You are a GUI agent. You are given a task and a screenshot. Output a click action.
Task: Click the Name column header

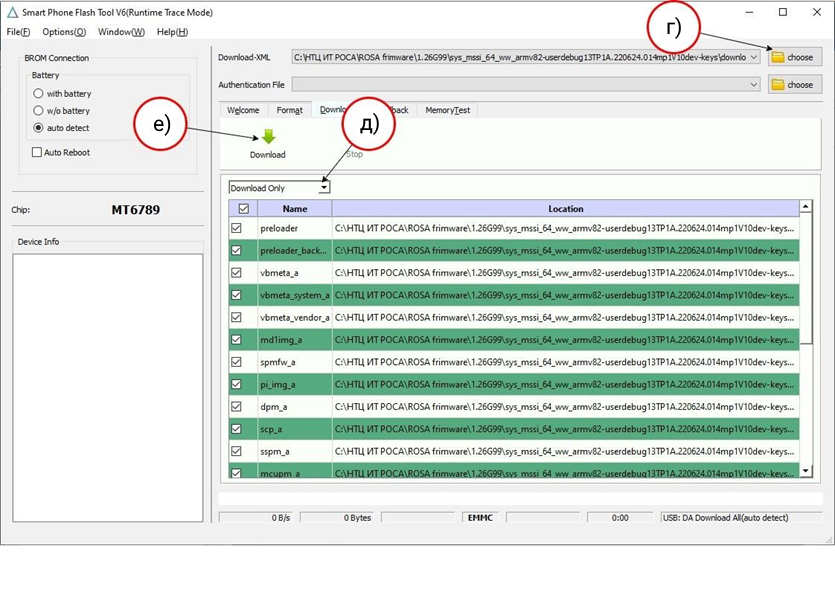pos(294,209)
